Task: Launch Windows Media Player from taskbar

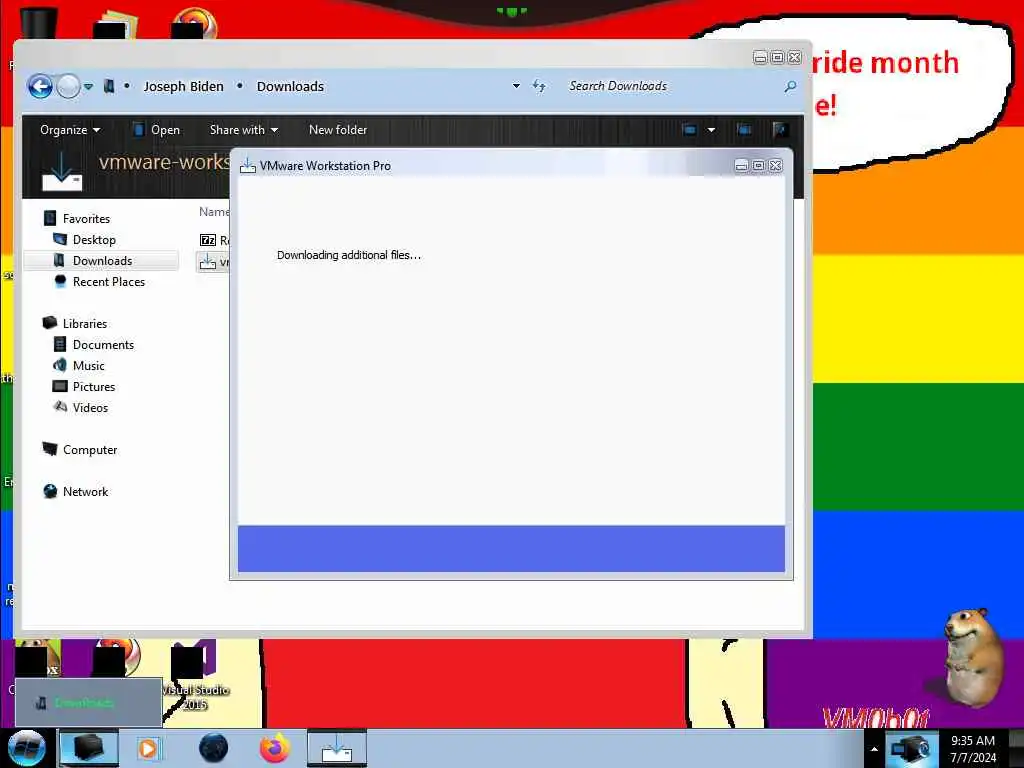Action: coord(148,748)
